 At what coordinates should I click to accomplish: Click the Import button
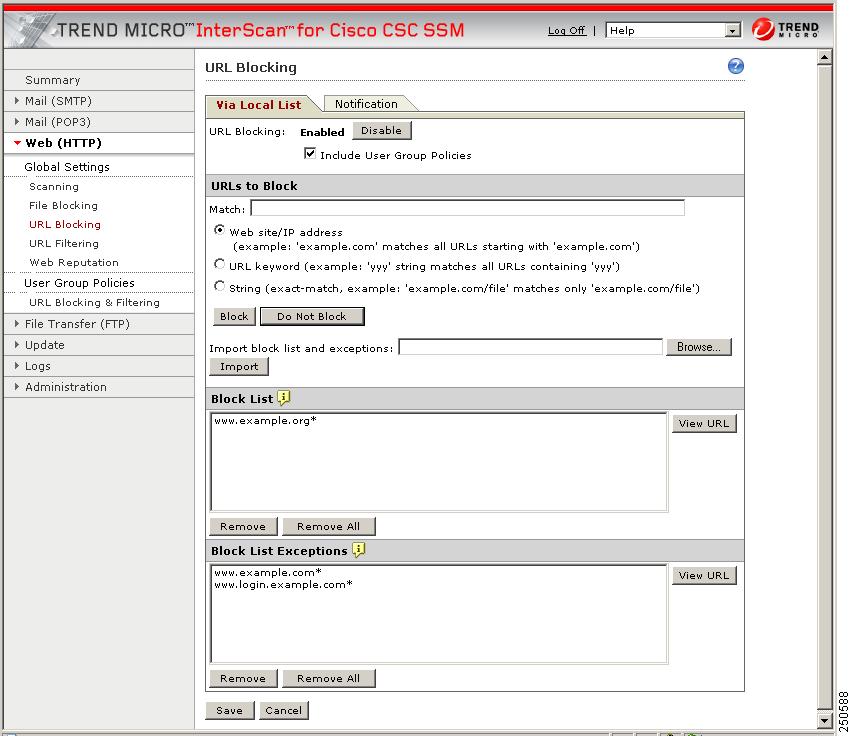(239, 367)
